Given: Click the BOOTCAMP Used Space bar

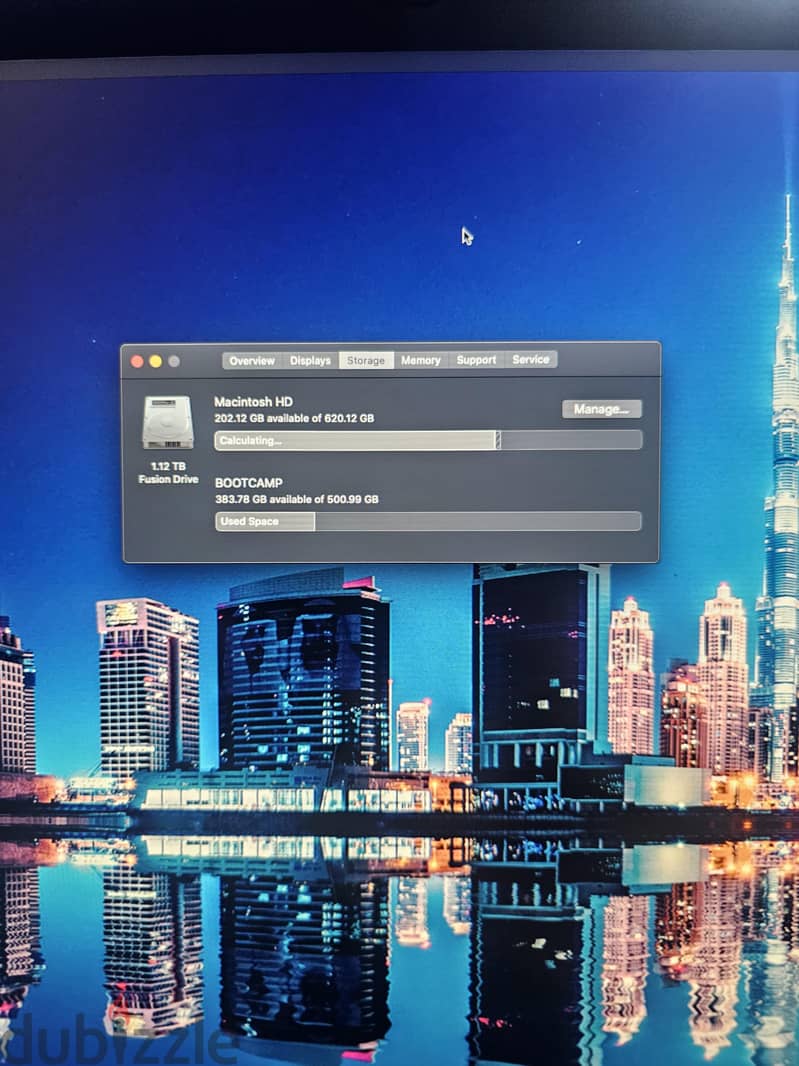Looking at the screenshot, I should pos(428,521).
